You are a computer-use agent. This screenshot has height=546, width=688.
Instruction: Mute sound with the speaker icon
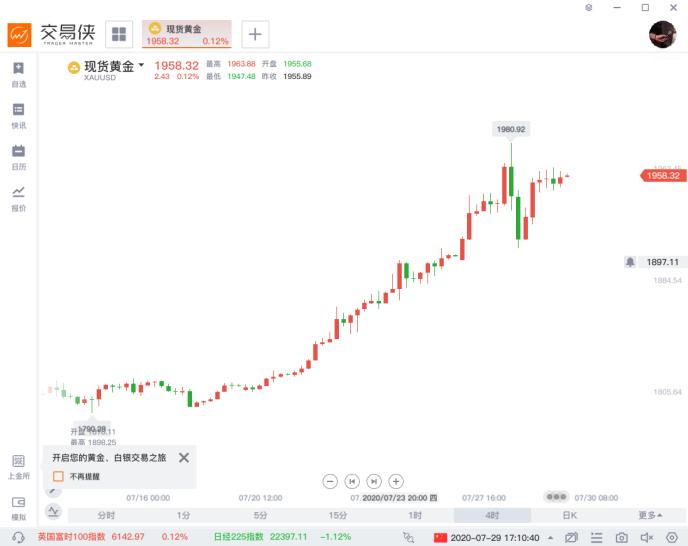pyautogui.click(x=647, y=537)
